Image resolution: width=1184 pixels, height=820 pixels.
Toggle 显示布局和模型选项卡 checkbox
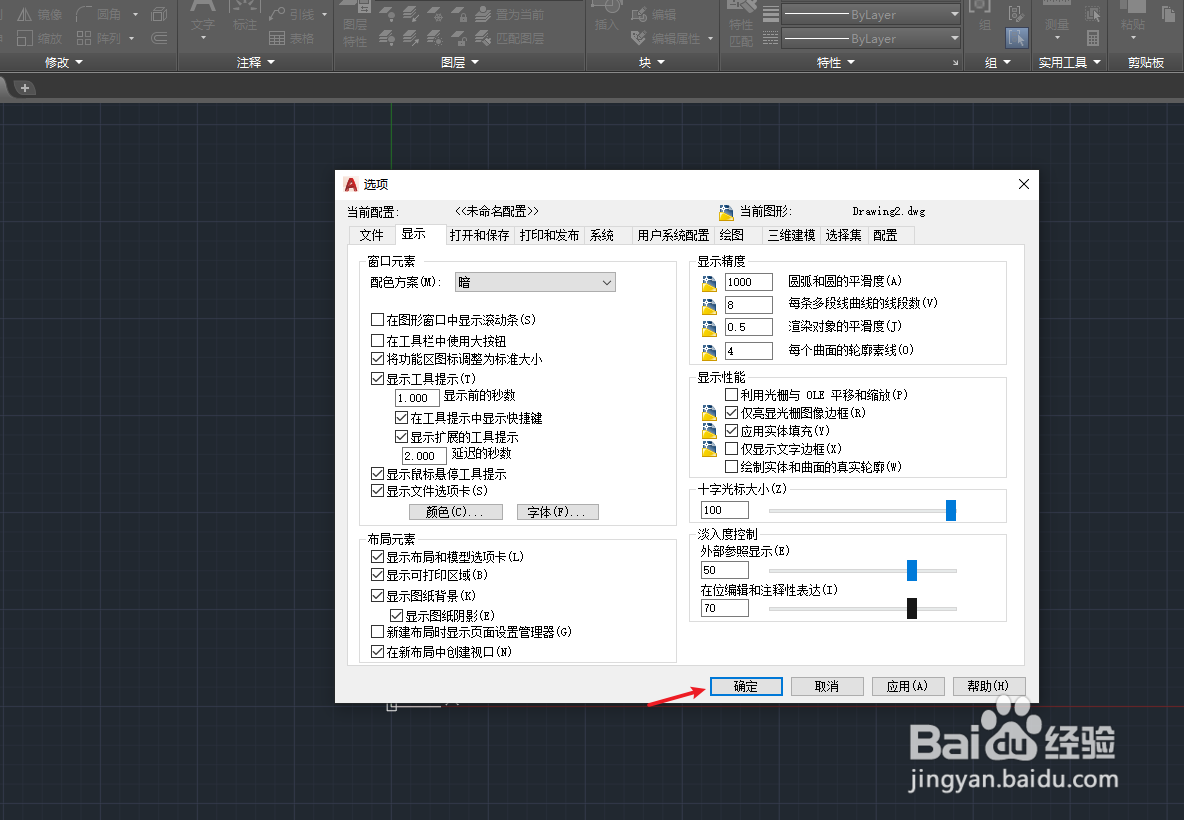point(378,556)
